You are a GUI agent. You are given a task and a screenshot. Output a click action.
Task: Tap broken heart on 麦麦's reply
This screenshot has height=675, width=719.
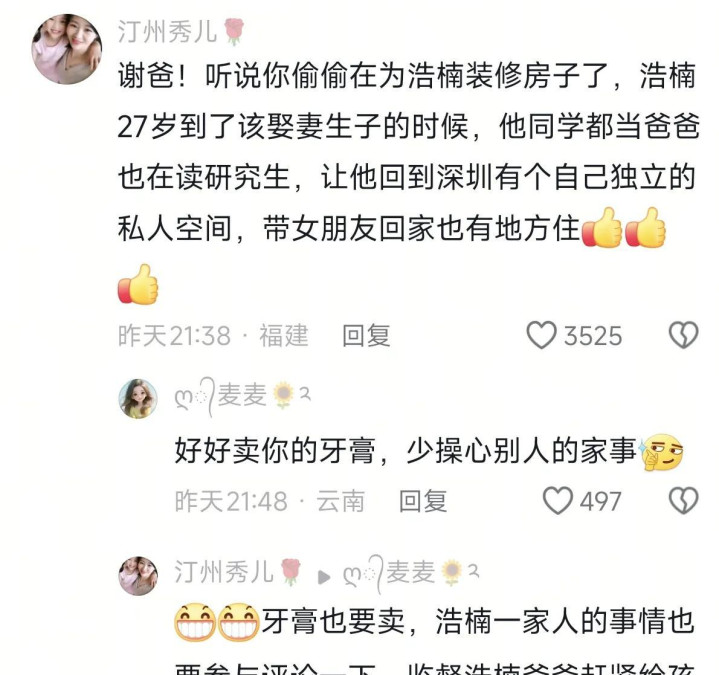pos(683,500)
